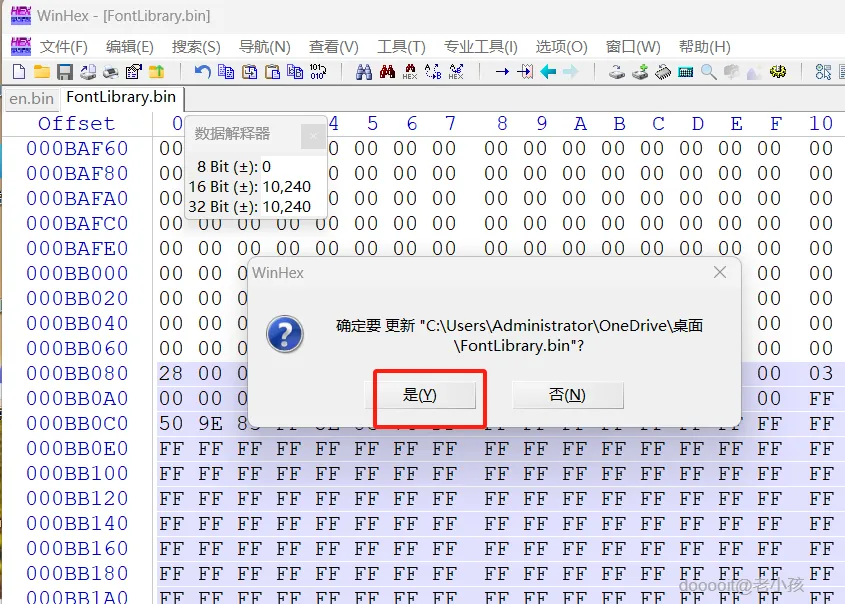Screen dimensions: 845x604
Task: Select offset row 000BB180
Action: pos(77,574)
